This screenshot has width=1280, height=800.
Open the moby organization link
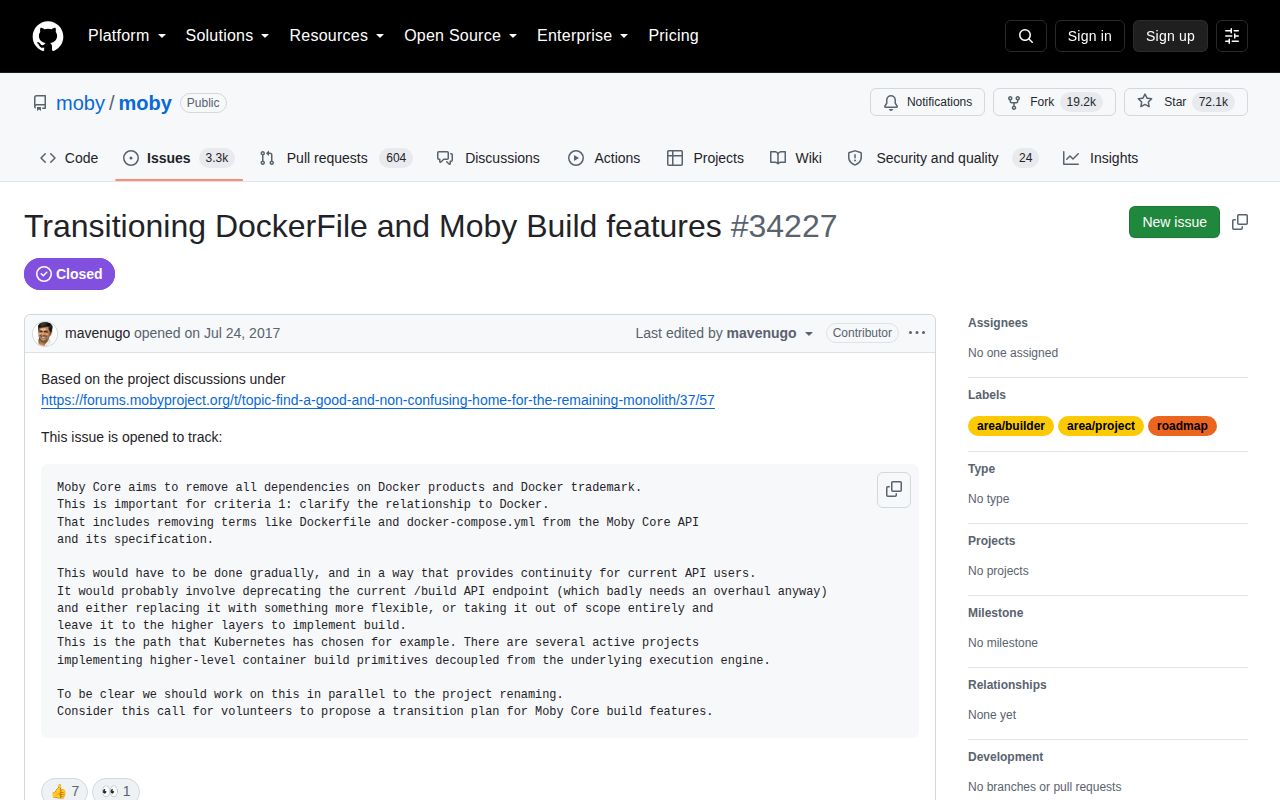[80, 103]
